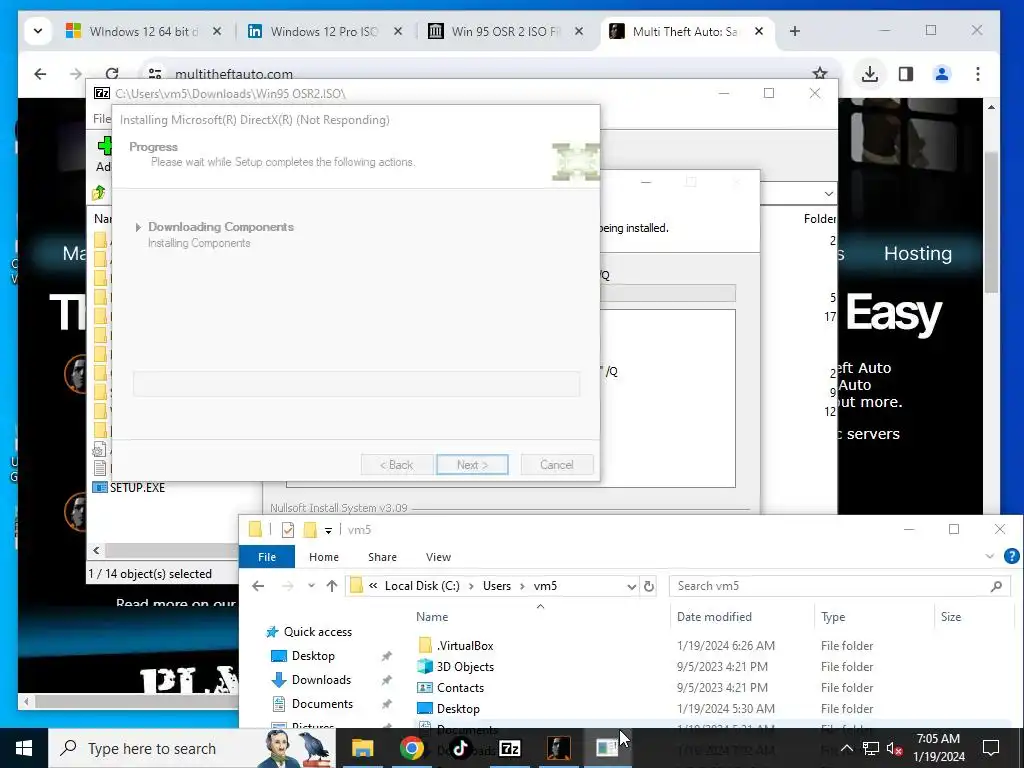Open Chrome profile avatar

coord(942,74)
